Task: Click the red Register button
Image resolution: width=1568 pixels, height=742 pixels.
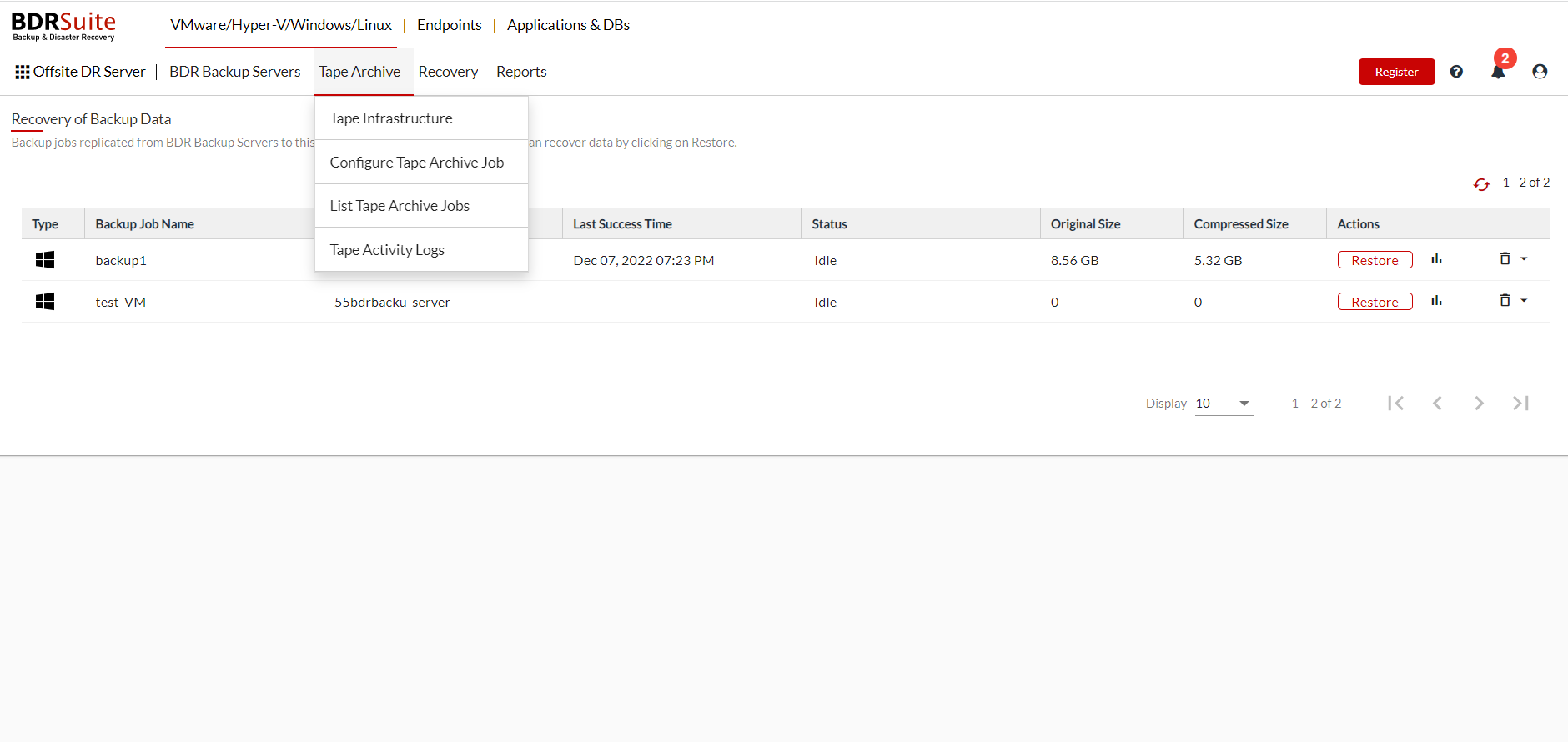Action: tap(1396, 72)
